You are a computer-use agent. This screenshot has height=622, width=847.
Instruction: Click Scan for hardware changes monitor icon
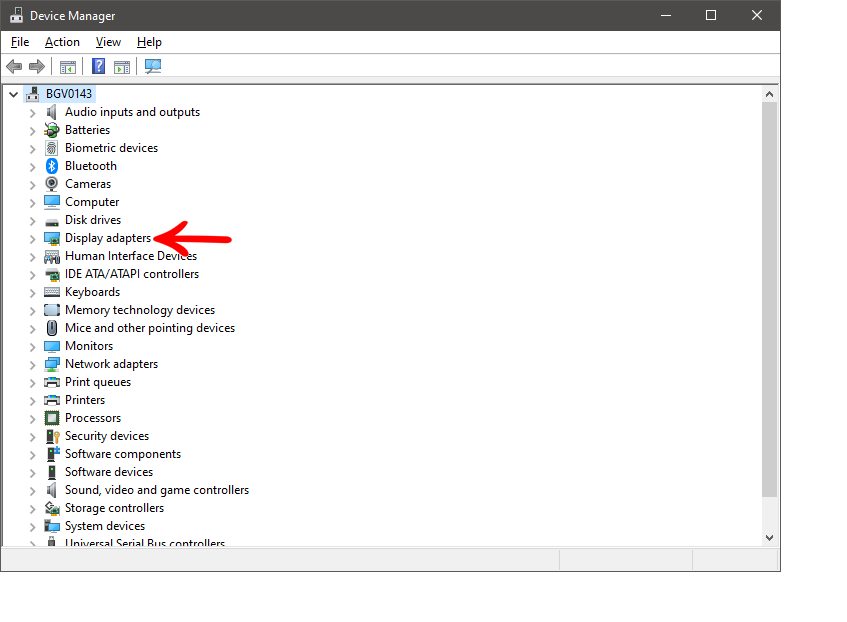(x=153, y=66)
